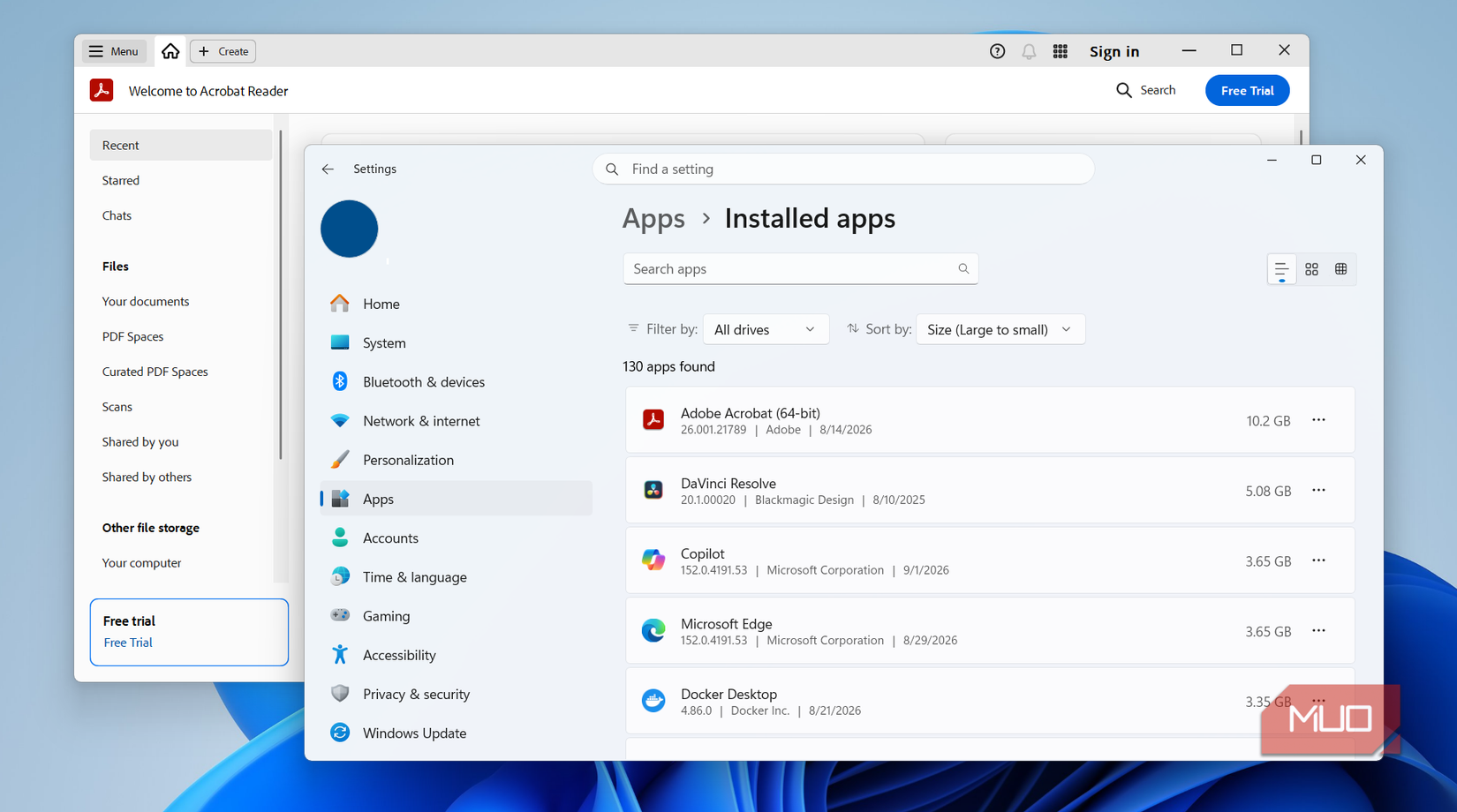The width and height of the screenshot is (1457, 812).
Task: Click the Acrobat sidebar scrollbar
Action: (281, 296)
